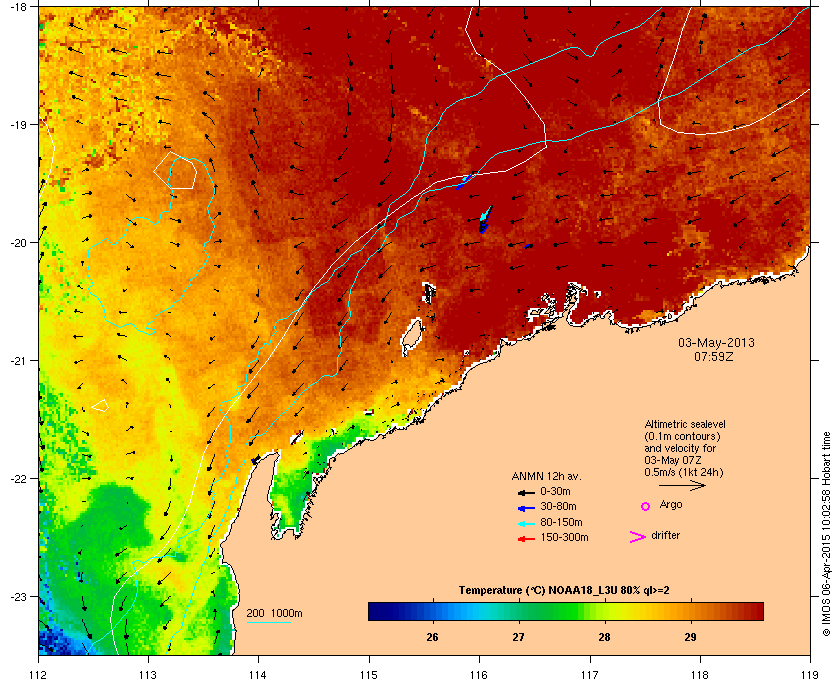
Task: Click the '0-30m' legend label
Action: click(556, 491)
